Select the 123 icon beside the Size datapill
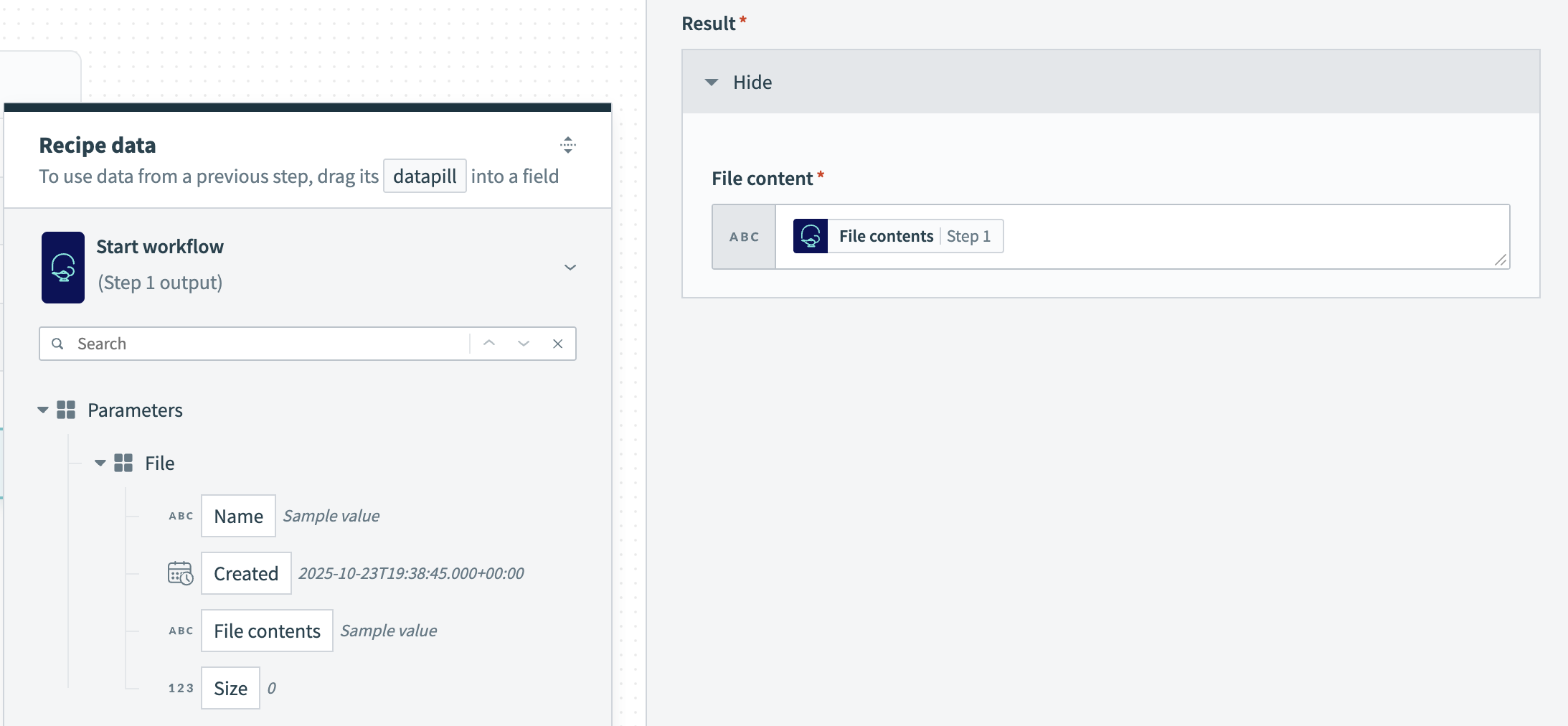The image size is (1568, 726). pyautogui.click(x=181, y=687)
